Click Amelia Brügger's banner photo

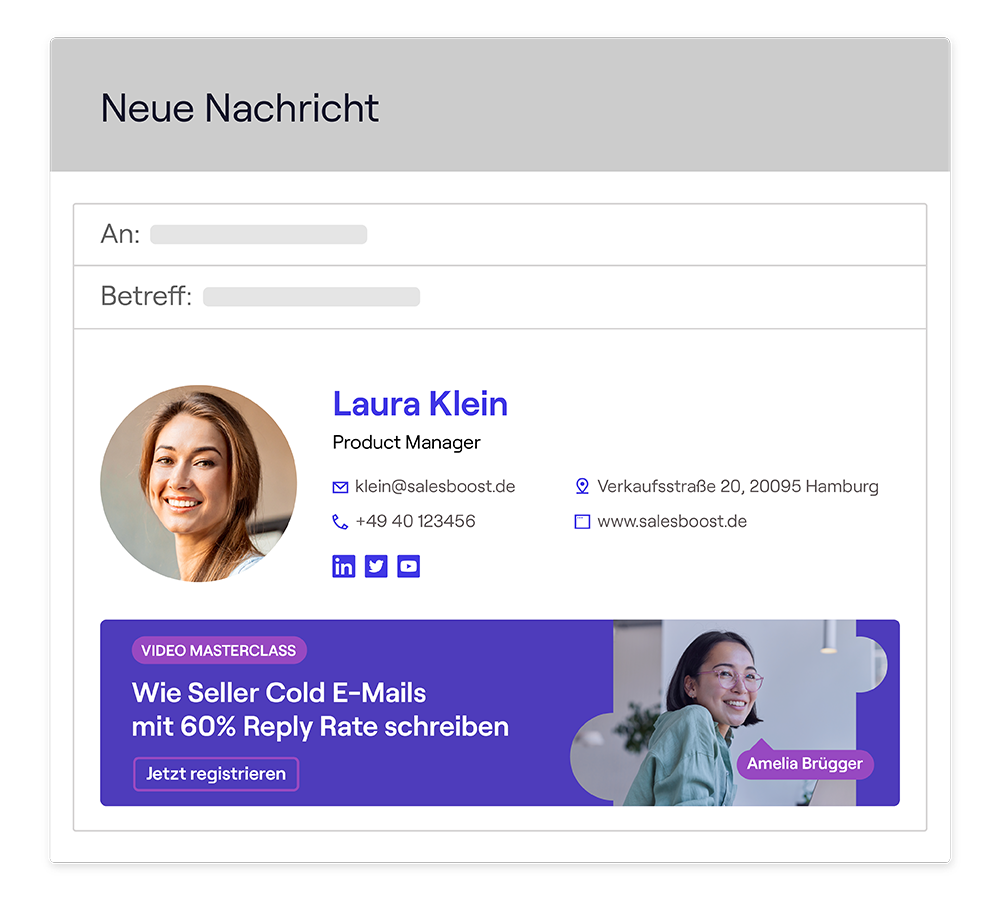pyautogui.click(x=733, y=712)
